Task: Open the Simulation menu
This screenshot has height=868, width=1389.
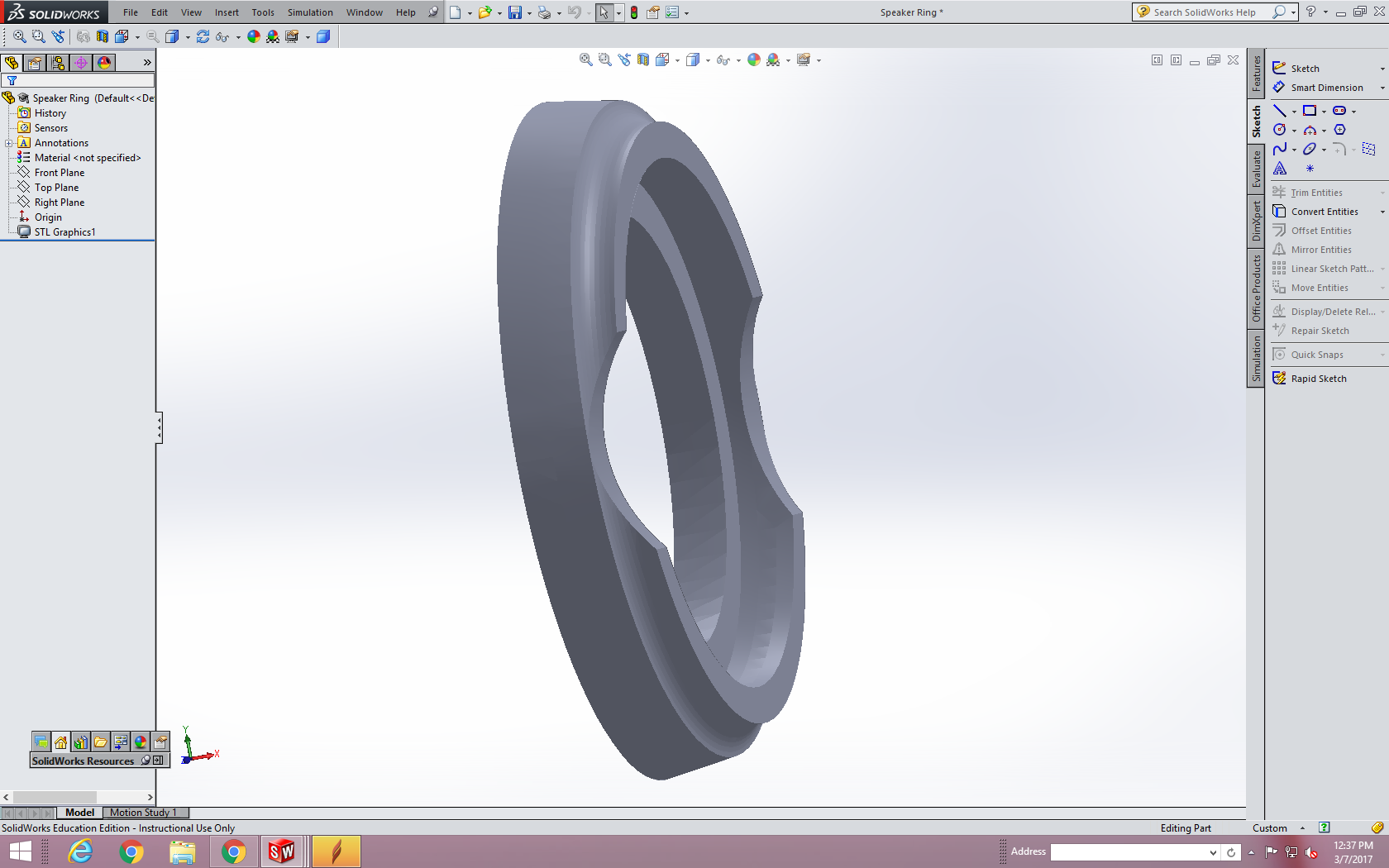Action: [310, 12]
